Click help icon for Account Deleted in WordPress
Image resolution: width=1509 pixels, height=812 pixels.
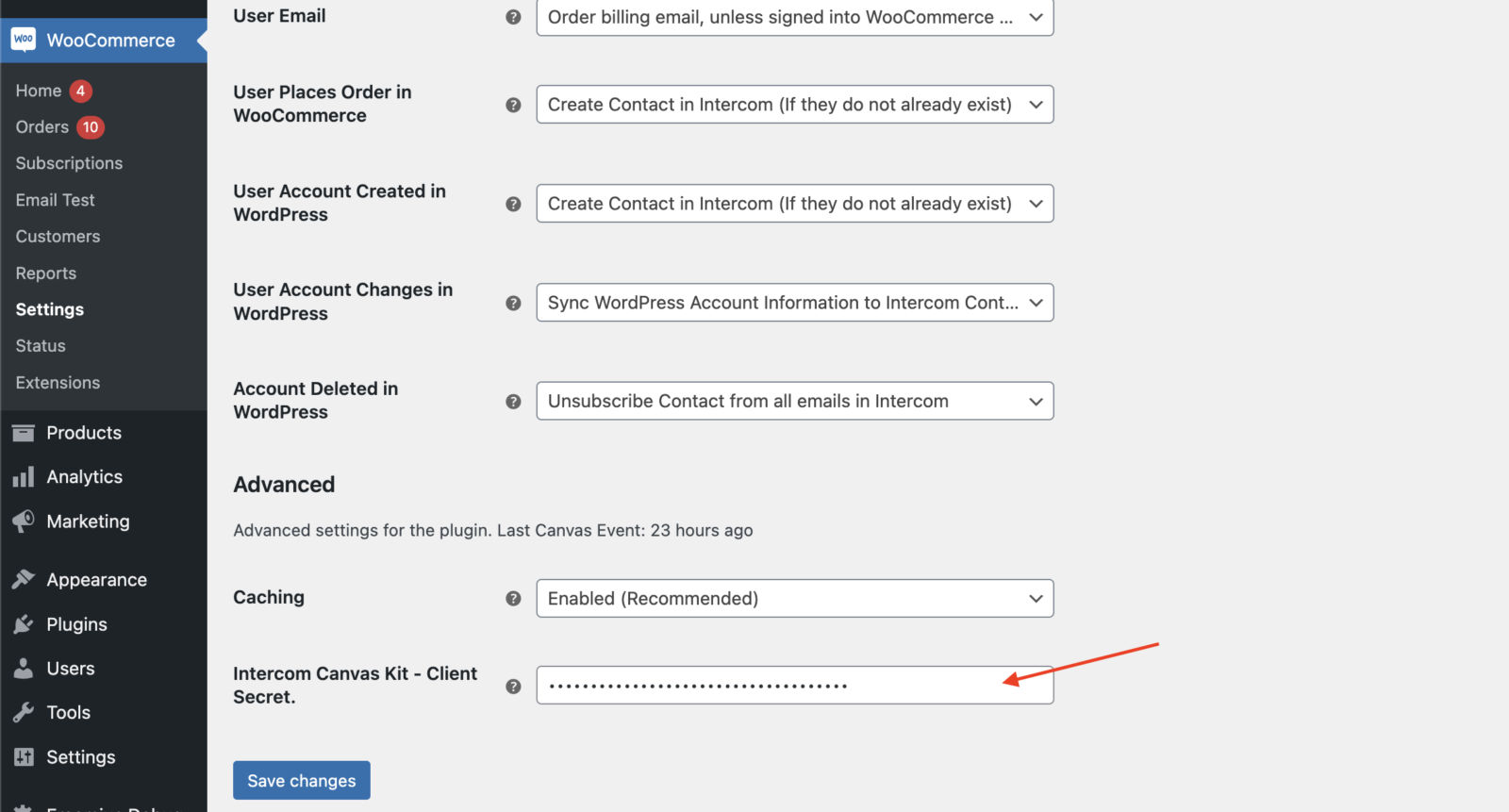pos(513,402)
